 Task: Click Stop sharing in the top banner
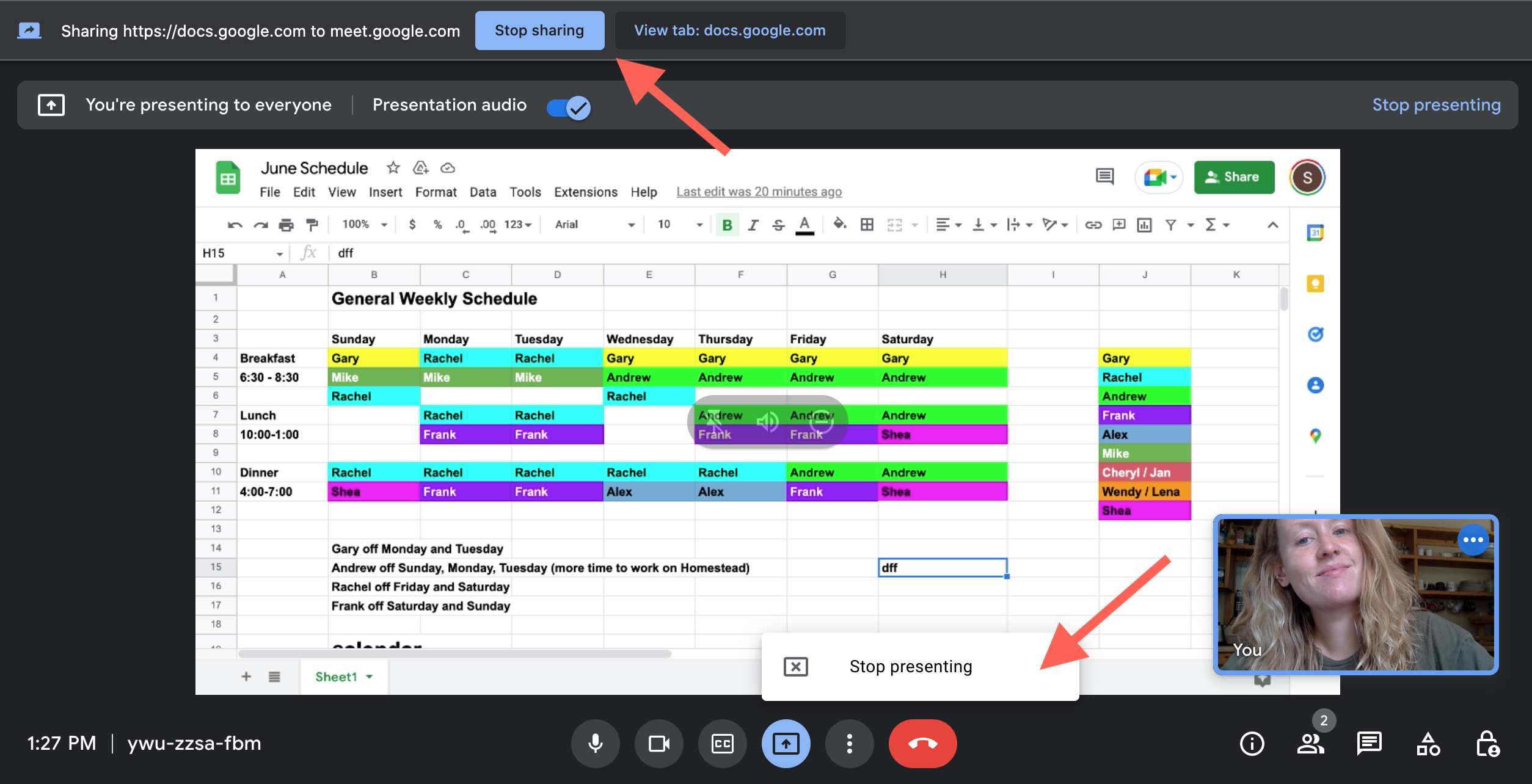(x=539, y=30)
